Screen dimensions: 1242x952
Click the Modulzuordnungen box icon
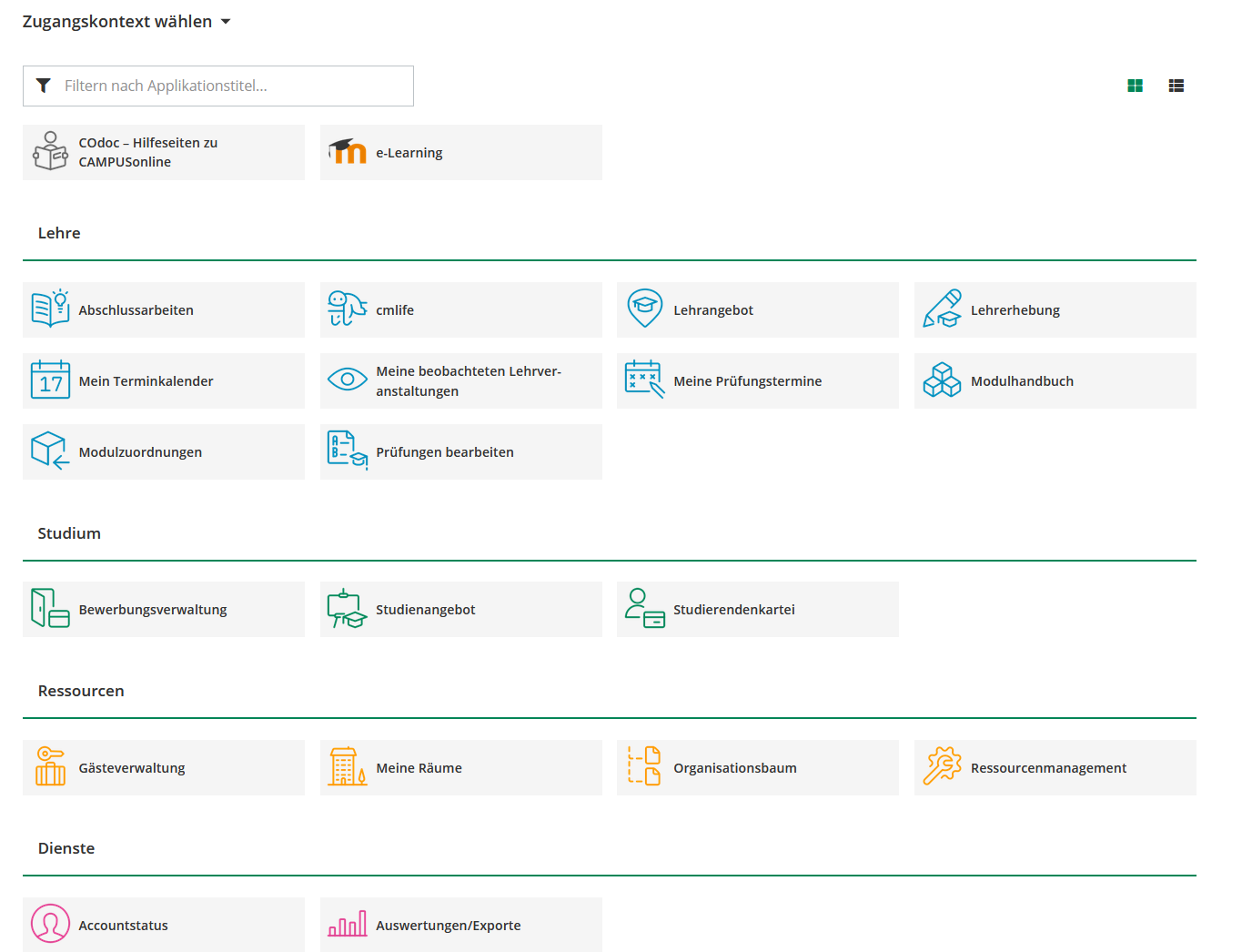point(50,451)
